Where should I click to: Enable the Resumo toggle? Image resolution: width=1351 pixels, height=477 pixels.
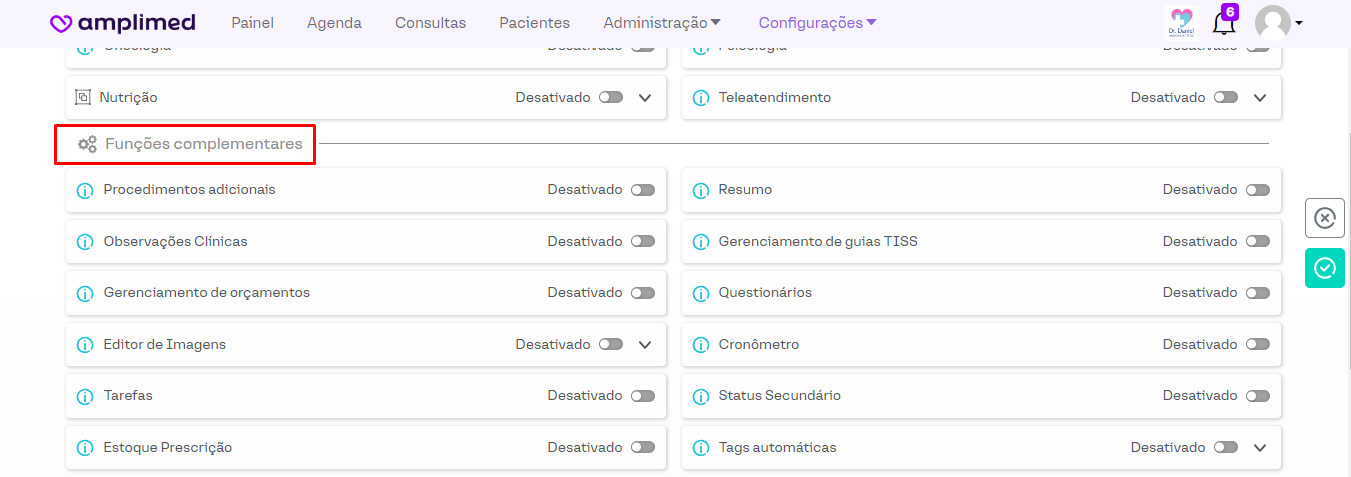1257,190
